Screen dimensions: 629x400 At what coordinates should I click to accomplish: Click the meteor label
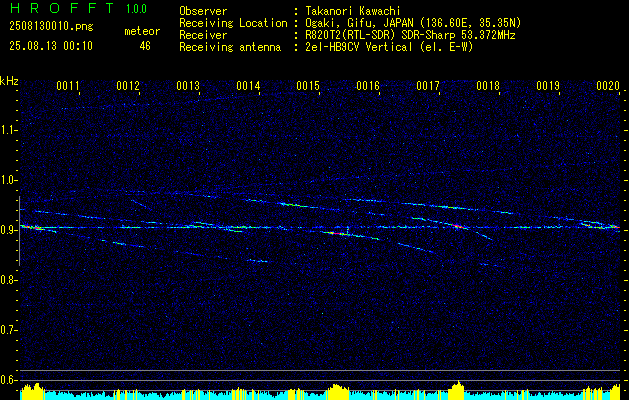pyautogui.click(x=142, y=31)
